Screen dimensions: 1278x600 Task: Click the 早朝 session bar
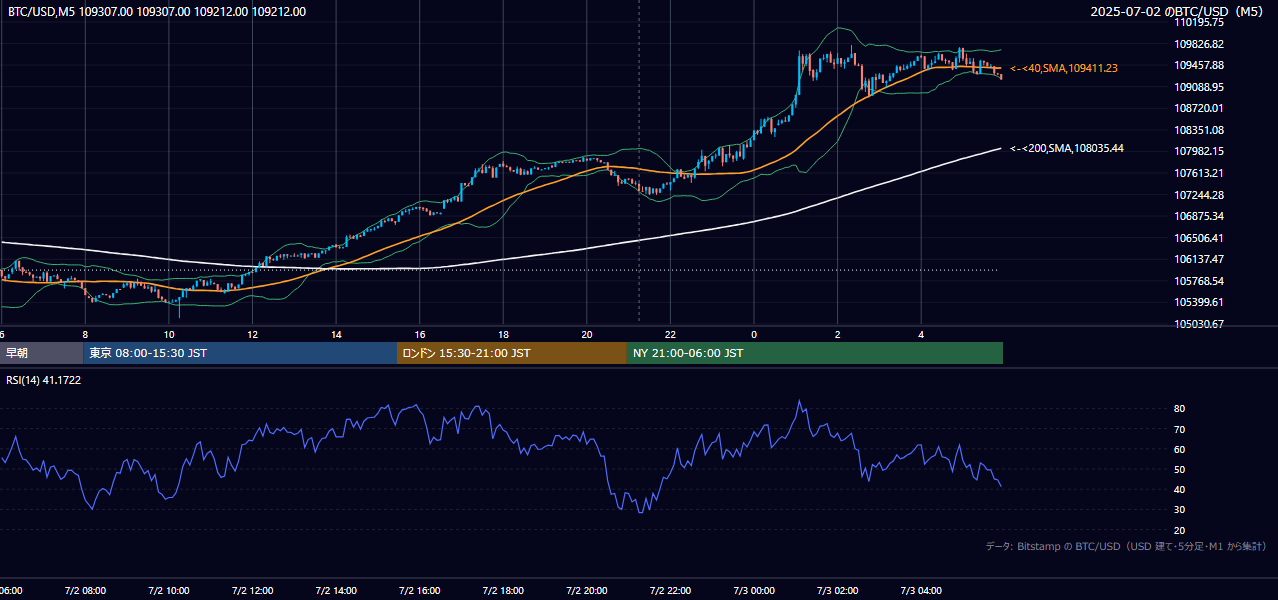(41, 353)
